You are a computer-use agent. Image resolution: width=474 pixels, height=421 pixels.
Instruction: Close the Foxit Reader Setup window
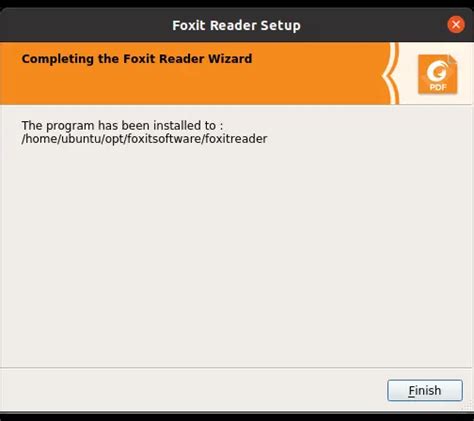(x=456, y=25)
